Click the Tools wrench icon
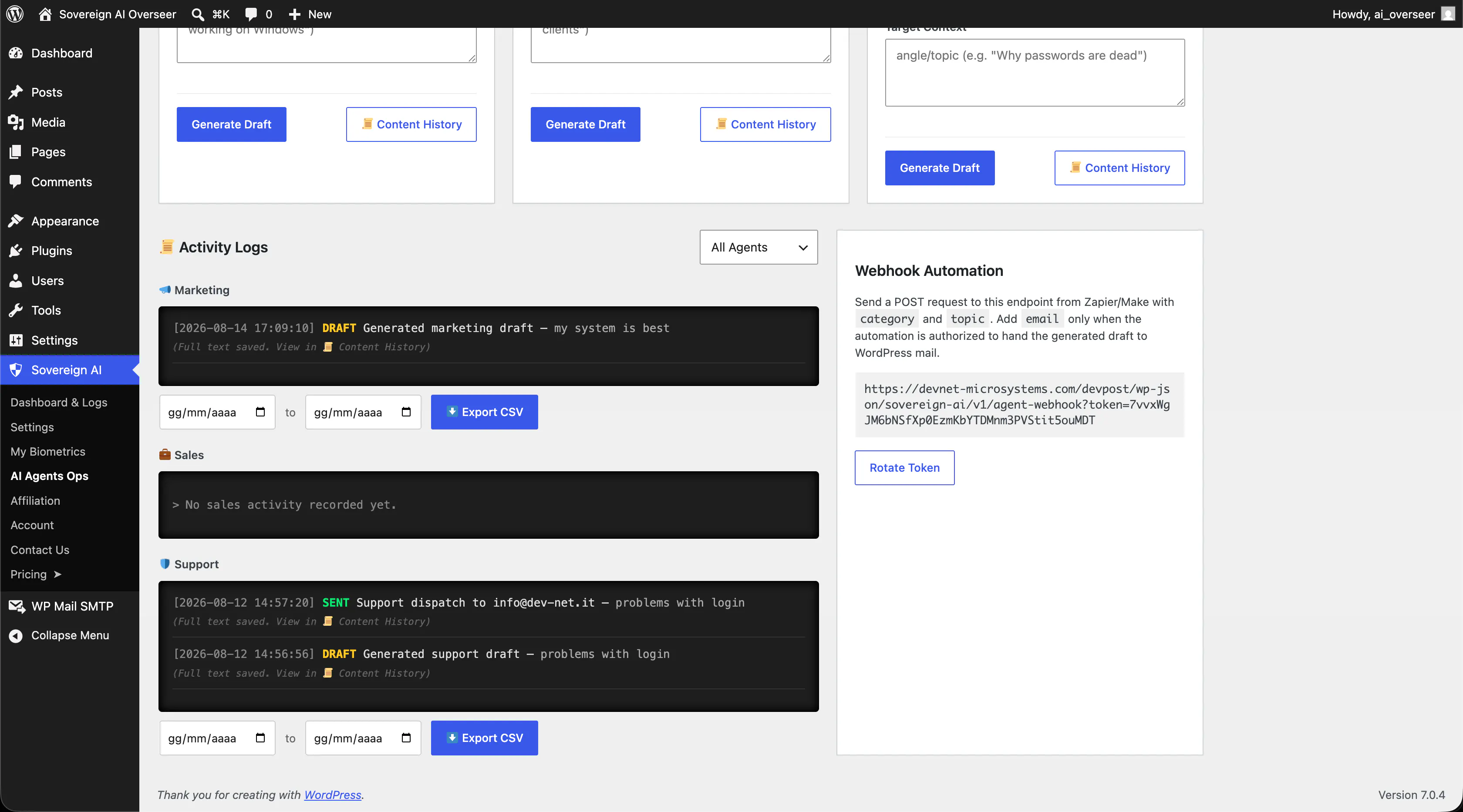This screenshot has width=1463, height=812. [16, 310]
